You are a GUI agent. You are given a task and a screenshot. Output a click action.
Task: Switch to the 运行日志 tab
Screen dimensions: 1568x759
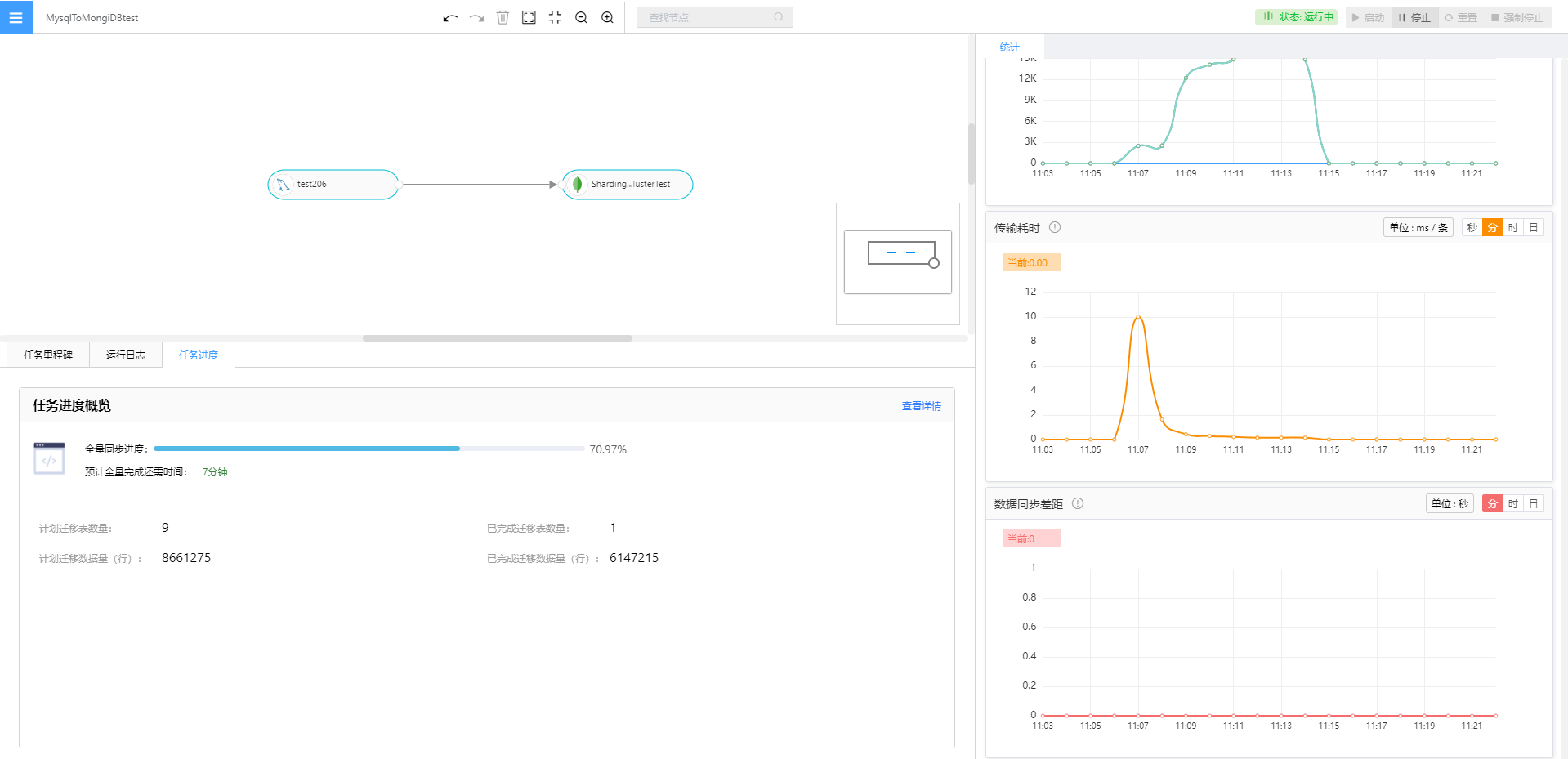coord(126,355)
